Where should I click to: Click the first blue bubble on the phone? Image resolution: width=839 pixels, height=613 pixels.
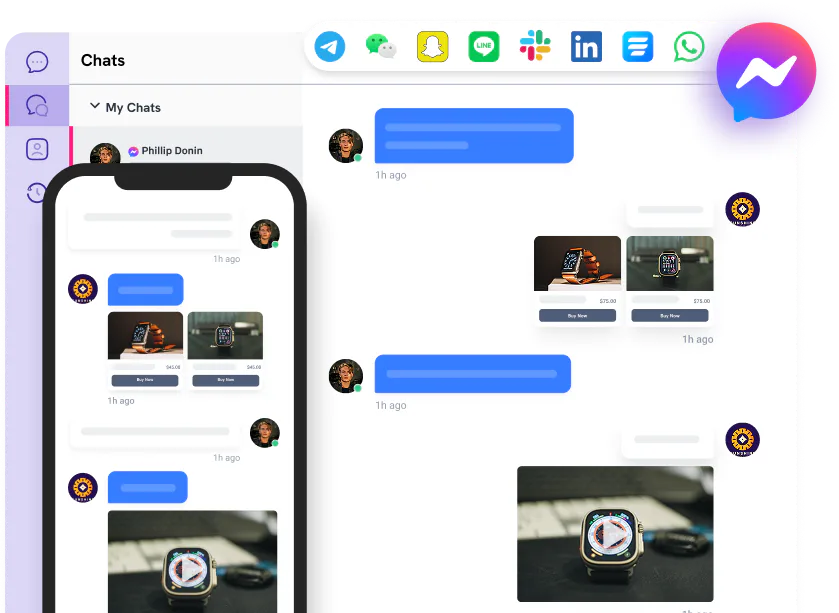(x=146, y=289)
